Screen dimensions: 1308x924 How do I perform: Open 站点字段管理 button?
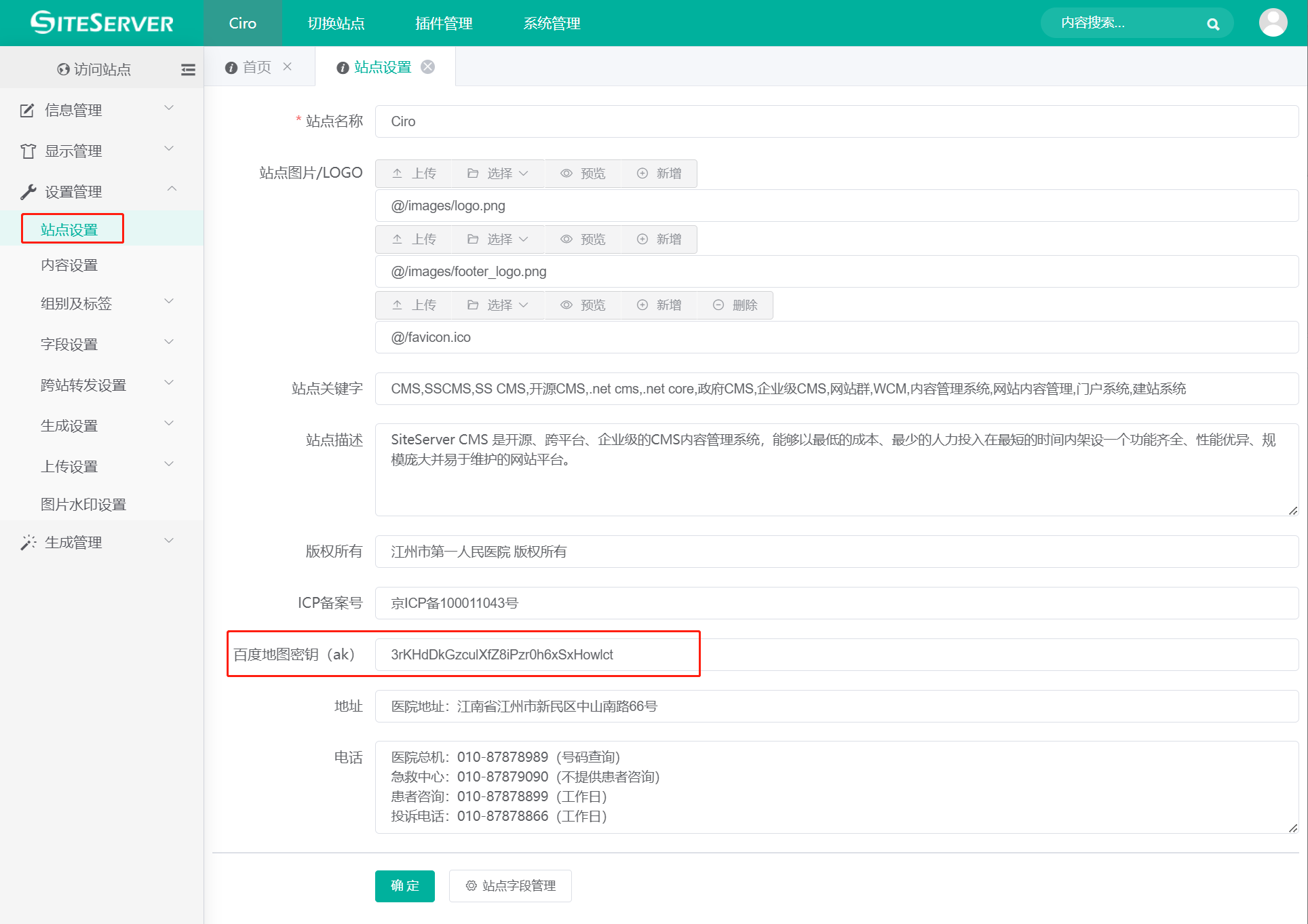click(510, 885)
